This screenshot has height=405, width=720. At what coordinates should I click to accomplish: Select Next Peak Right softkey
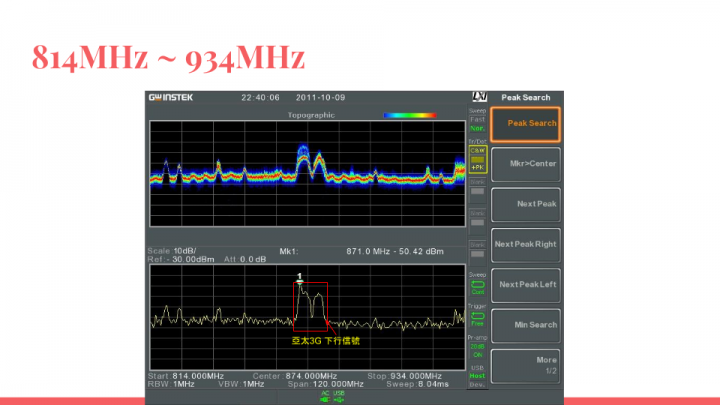[526, 245]
